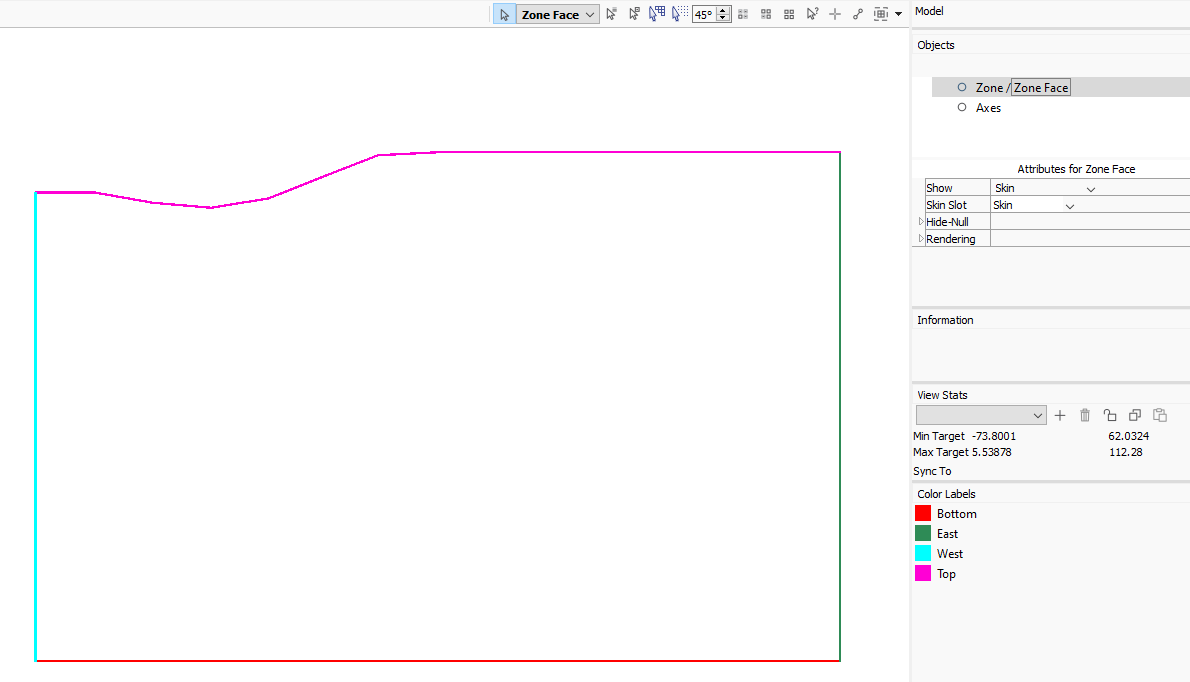The width and height of the screenshot is (1190, 682).
Task: Select the Axes object in list
Action: click(x=988, y=108)
